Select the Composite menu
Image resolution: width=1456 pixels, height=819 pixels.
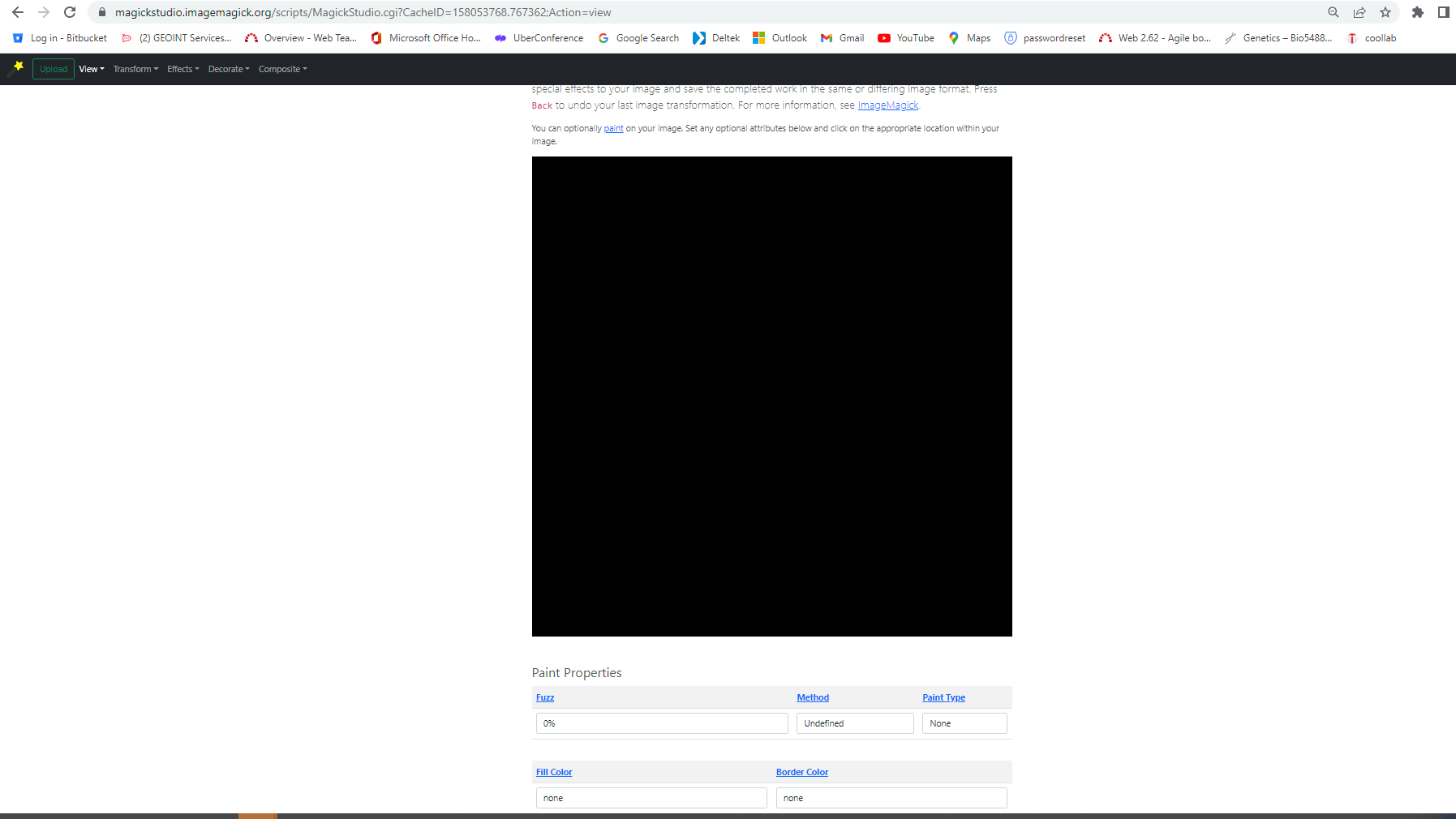(282, 69)
